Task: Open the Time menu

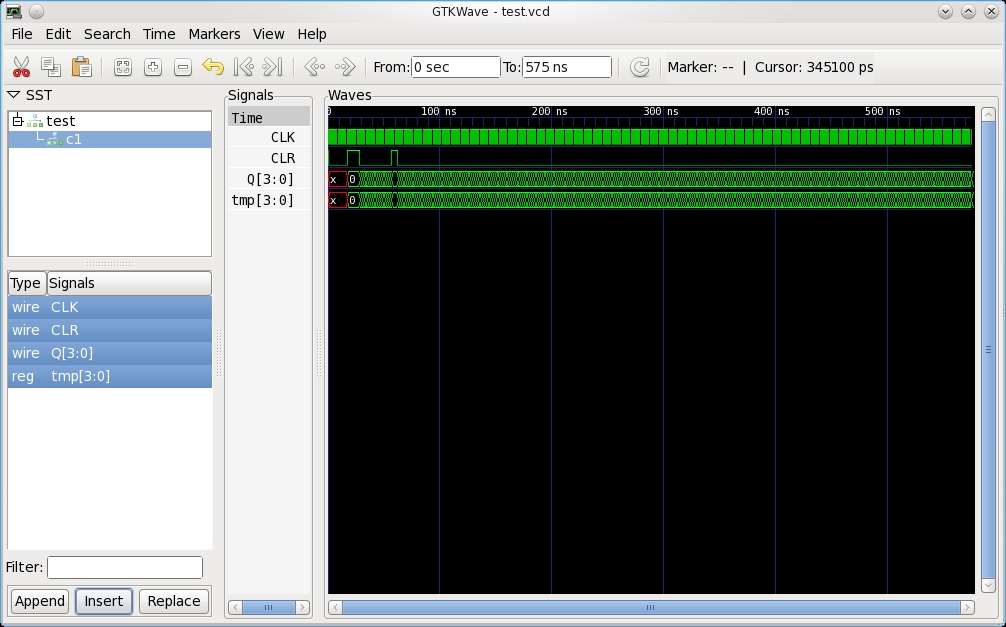Action: point(158,34)
